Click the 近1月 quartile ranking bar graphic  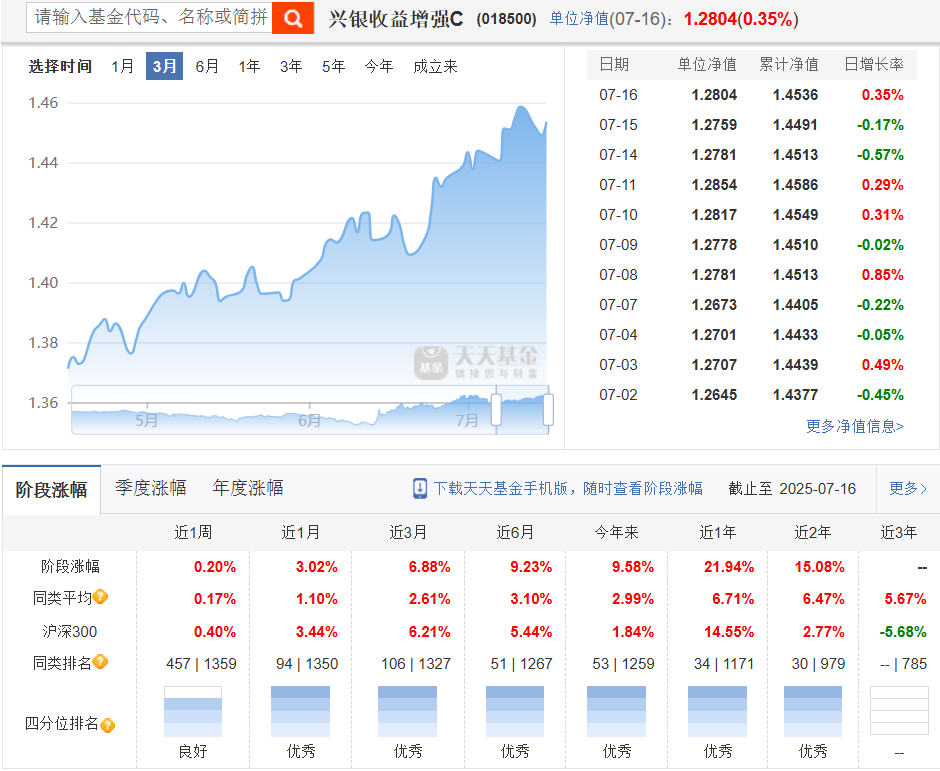tap(300, 712)
